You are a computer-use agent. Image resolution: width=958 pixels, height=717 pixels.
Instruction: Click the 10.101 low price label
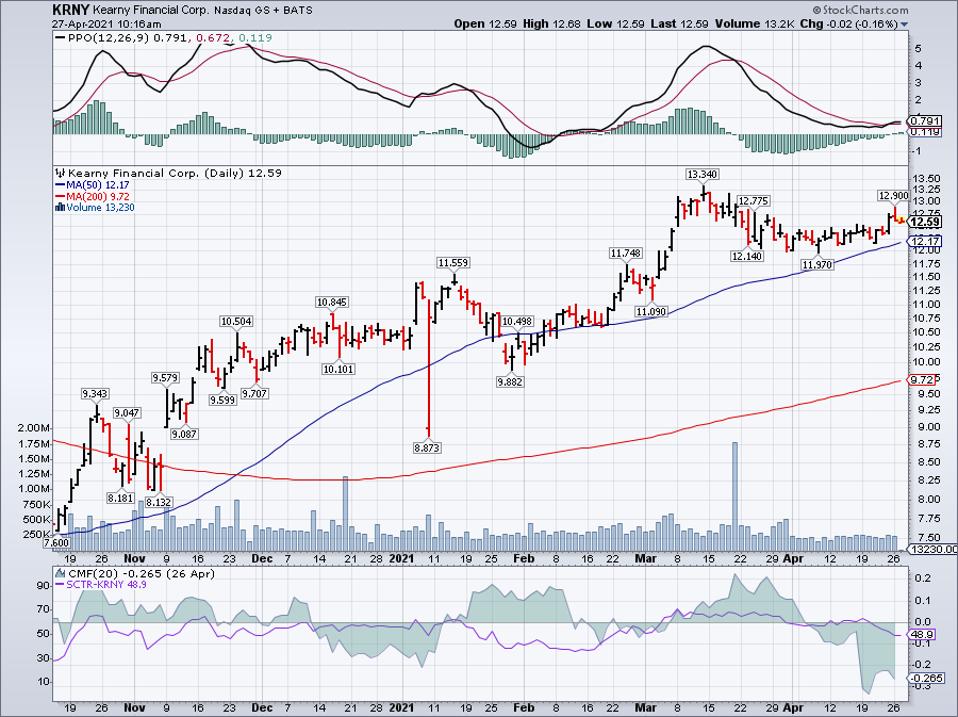point(338,369)
